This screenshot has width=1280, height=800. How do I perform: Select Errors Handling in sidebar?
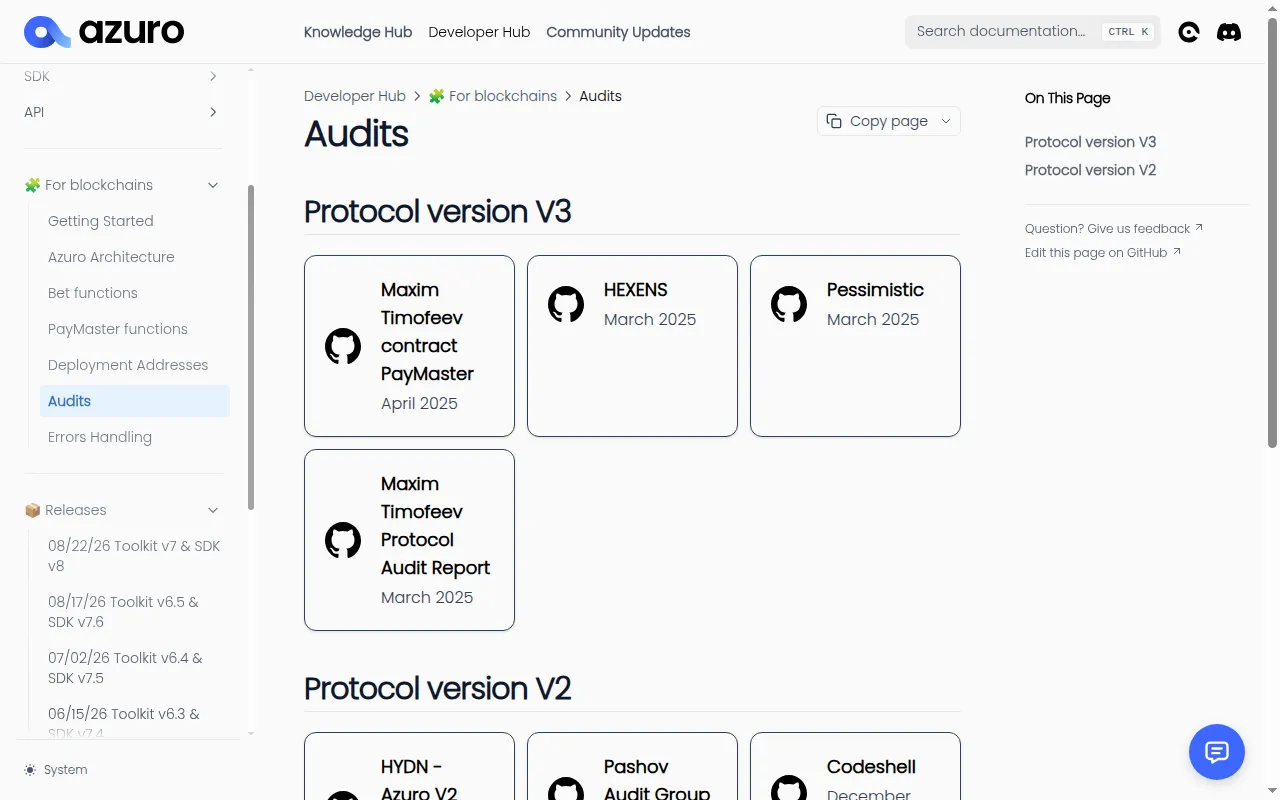[135, 437]
